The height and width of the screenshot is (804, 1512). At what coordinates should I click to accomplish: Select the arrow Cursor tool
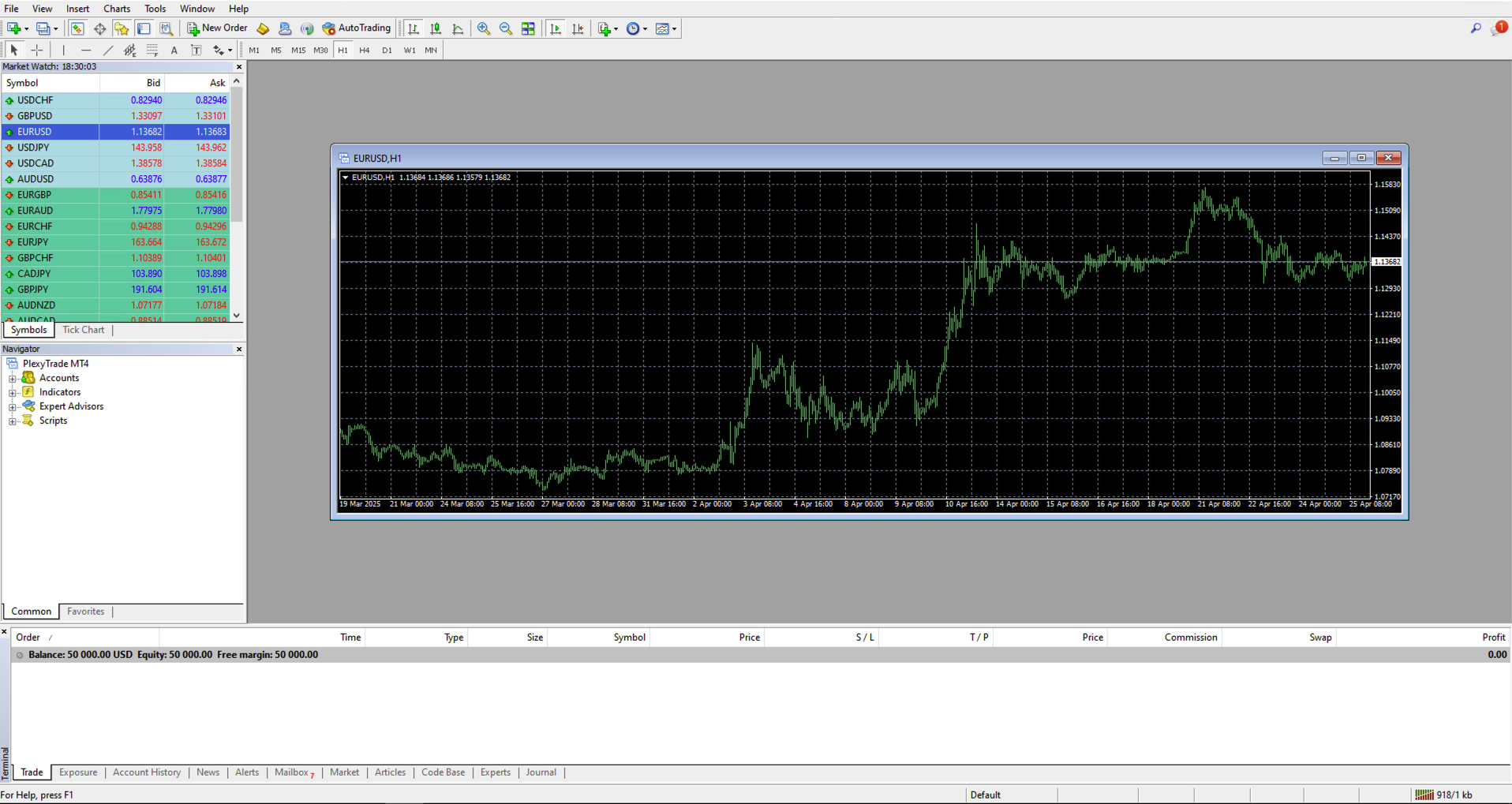[13, 50]
